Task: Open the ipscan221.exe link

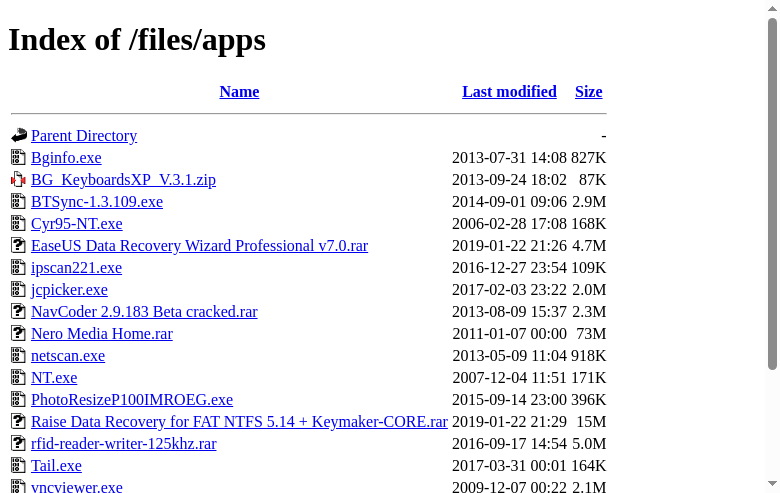Action: point(76,268)
